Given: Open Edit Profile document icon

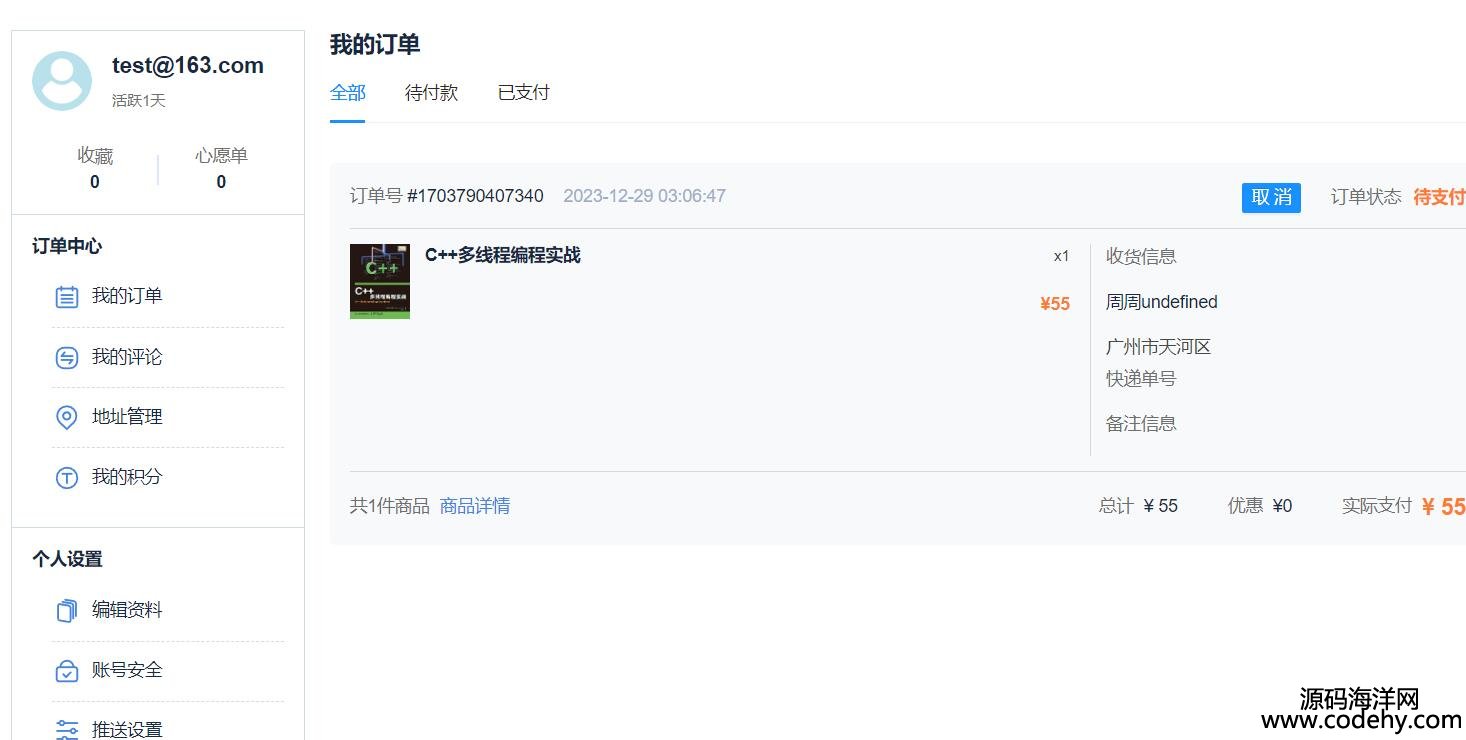Looking at the screenshot, I should [x=67, y=610].
